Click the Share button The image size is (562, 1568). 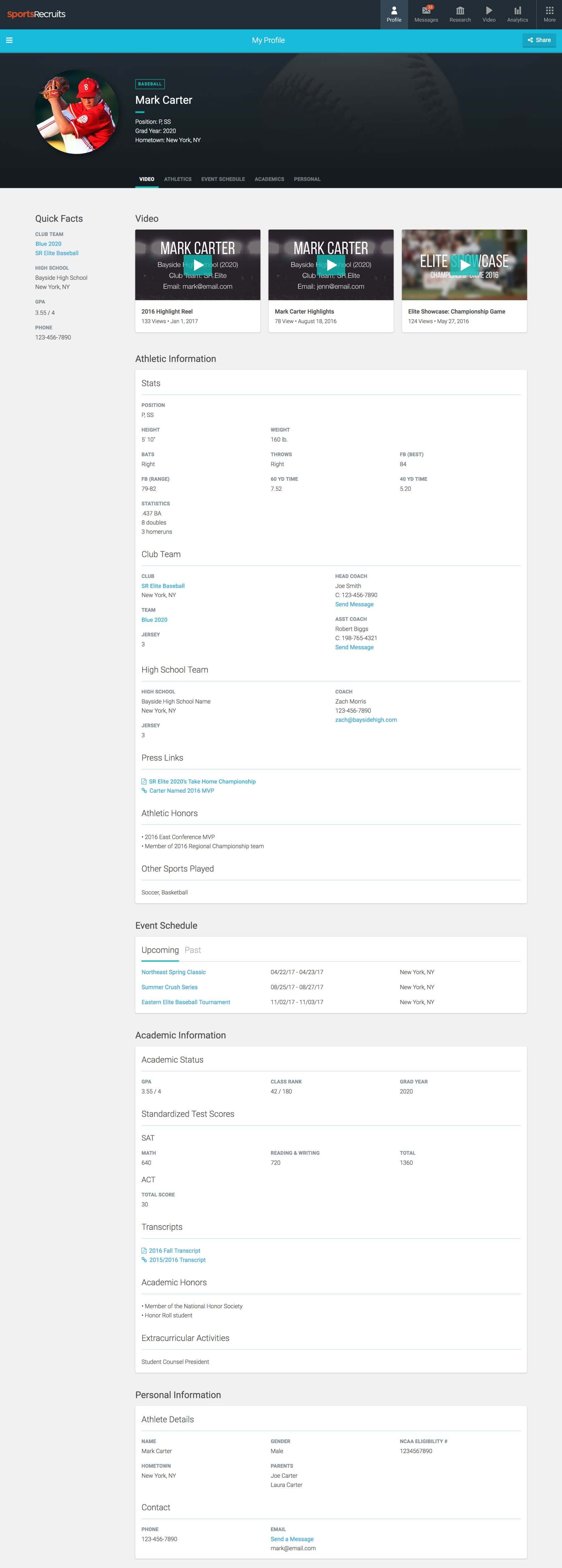539,40
